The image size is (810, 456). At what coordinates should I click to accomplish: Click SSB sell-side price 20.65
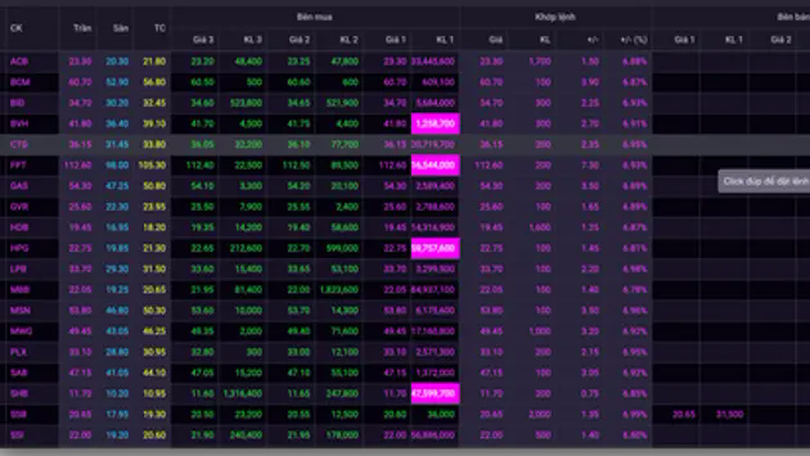point(684,414)
